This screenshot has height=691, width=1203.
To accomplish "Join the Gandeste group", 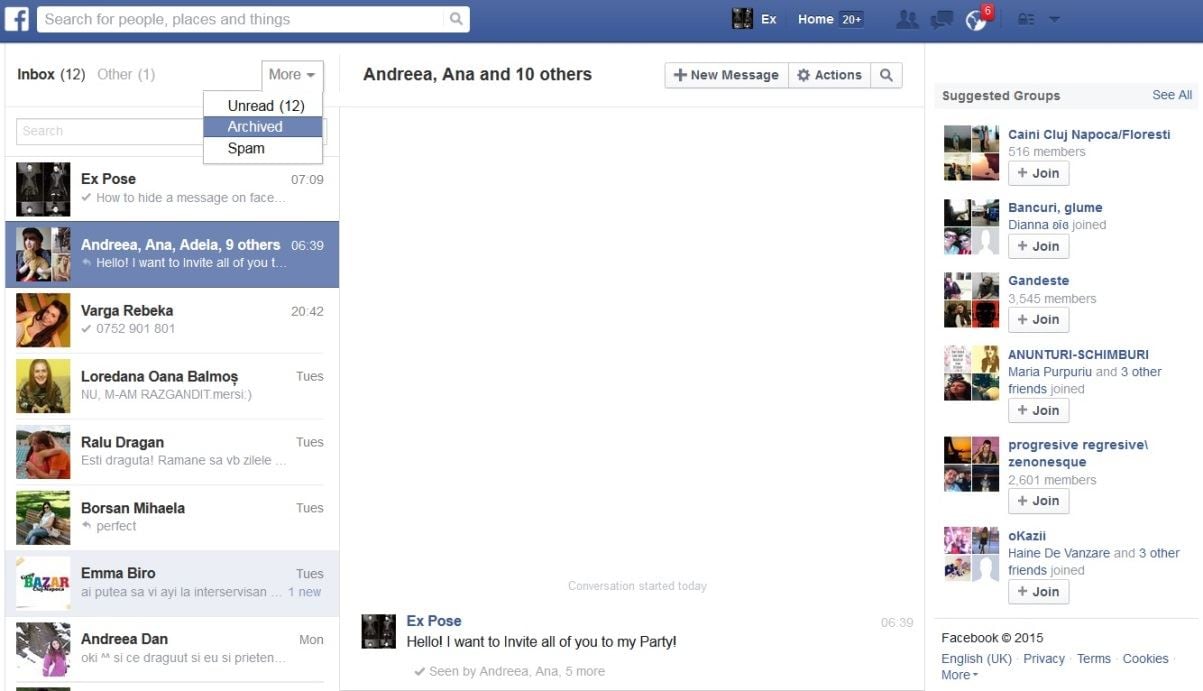I will click(1038, 319).
